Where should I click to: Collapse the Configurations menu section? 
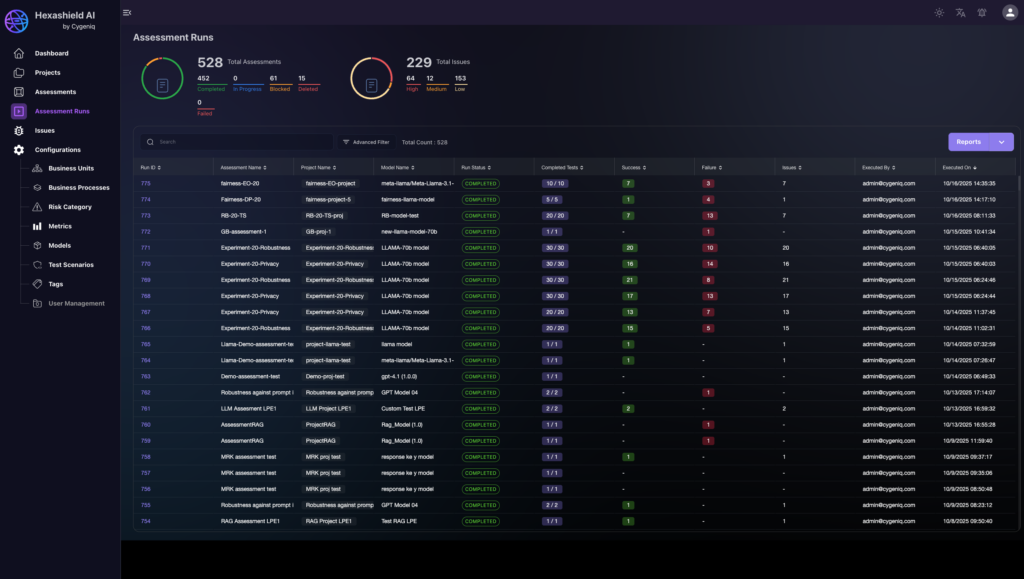click(57, 149)
